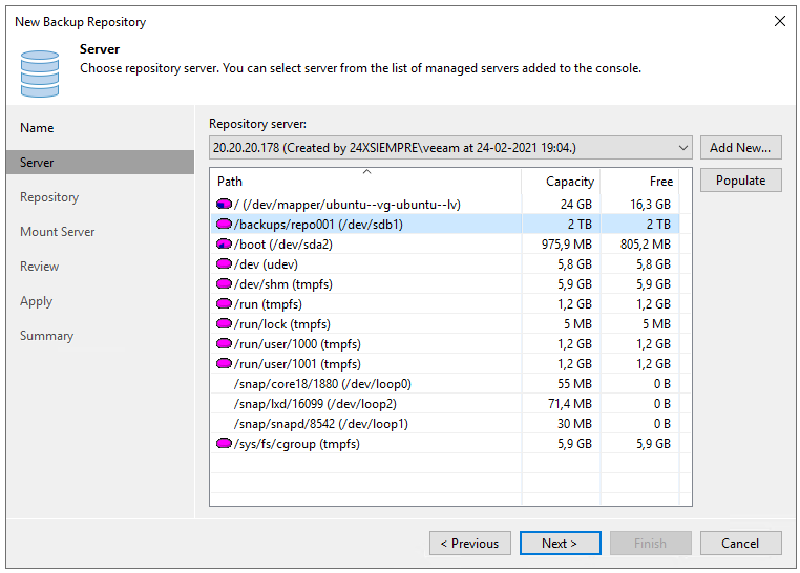This screenshot has width=800, height=573.
Task: Proceed with the Next button
Action: coord(560,543)
